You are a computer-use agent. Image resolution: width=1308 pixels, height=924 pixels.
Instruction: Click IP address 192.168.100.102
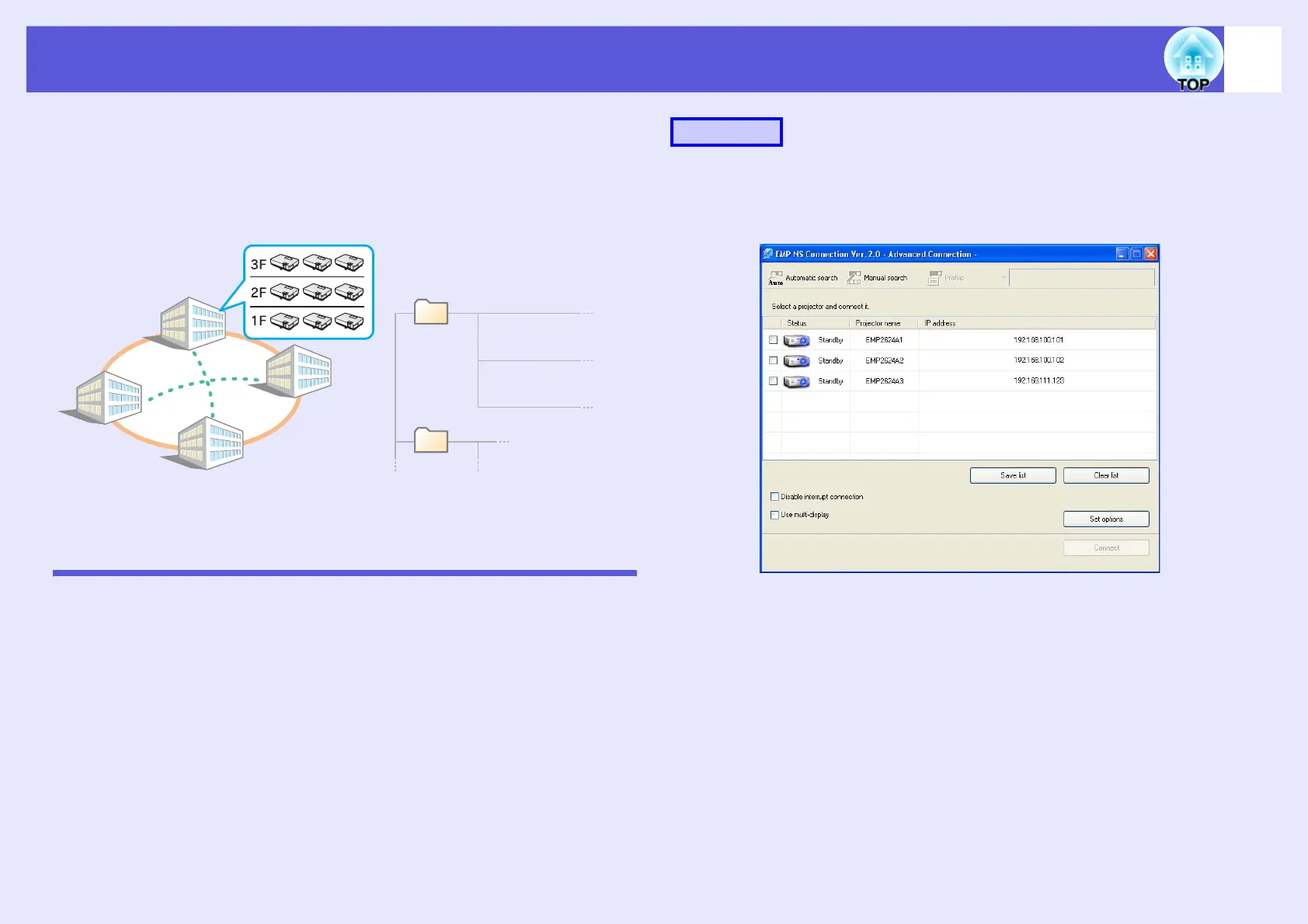tap(1038, 360)
